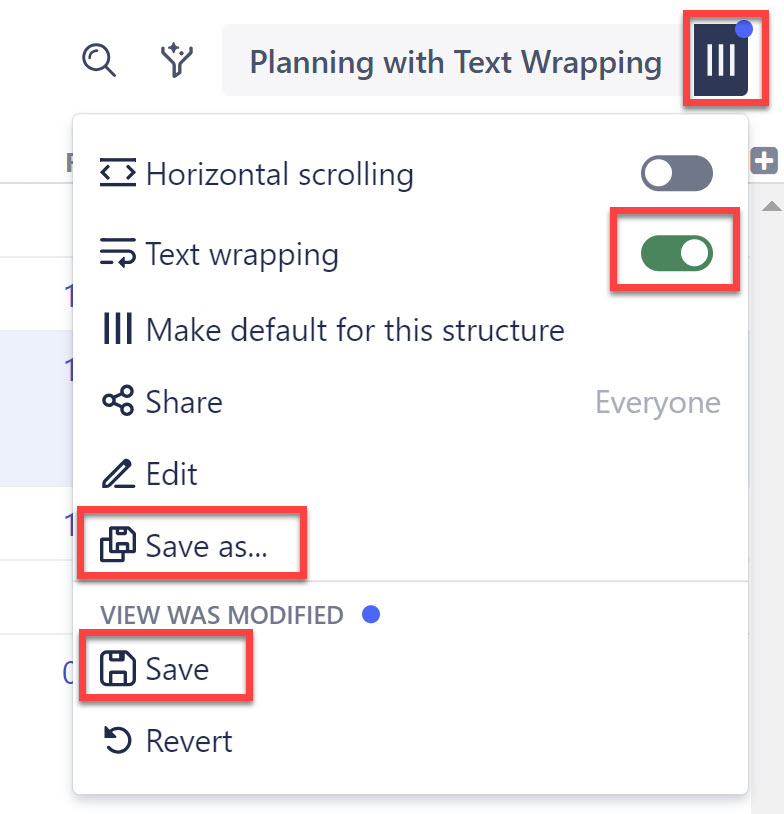Click the Revert undo arrow icon
The height and width of the screenshot is (814, 784).
pos(117,740)
